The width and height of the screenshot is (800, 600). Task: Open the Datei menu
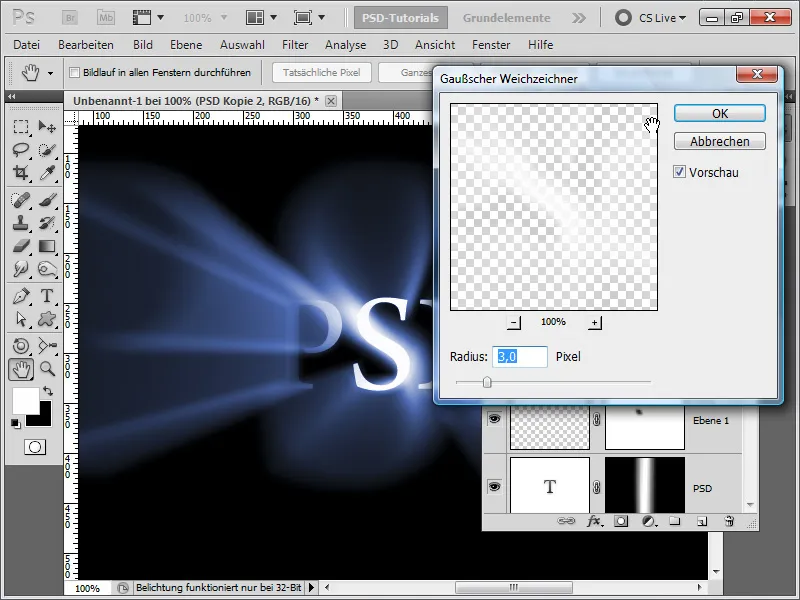pos(27,45)
